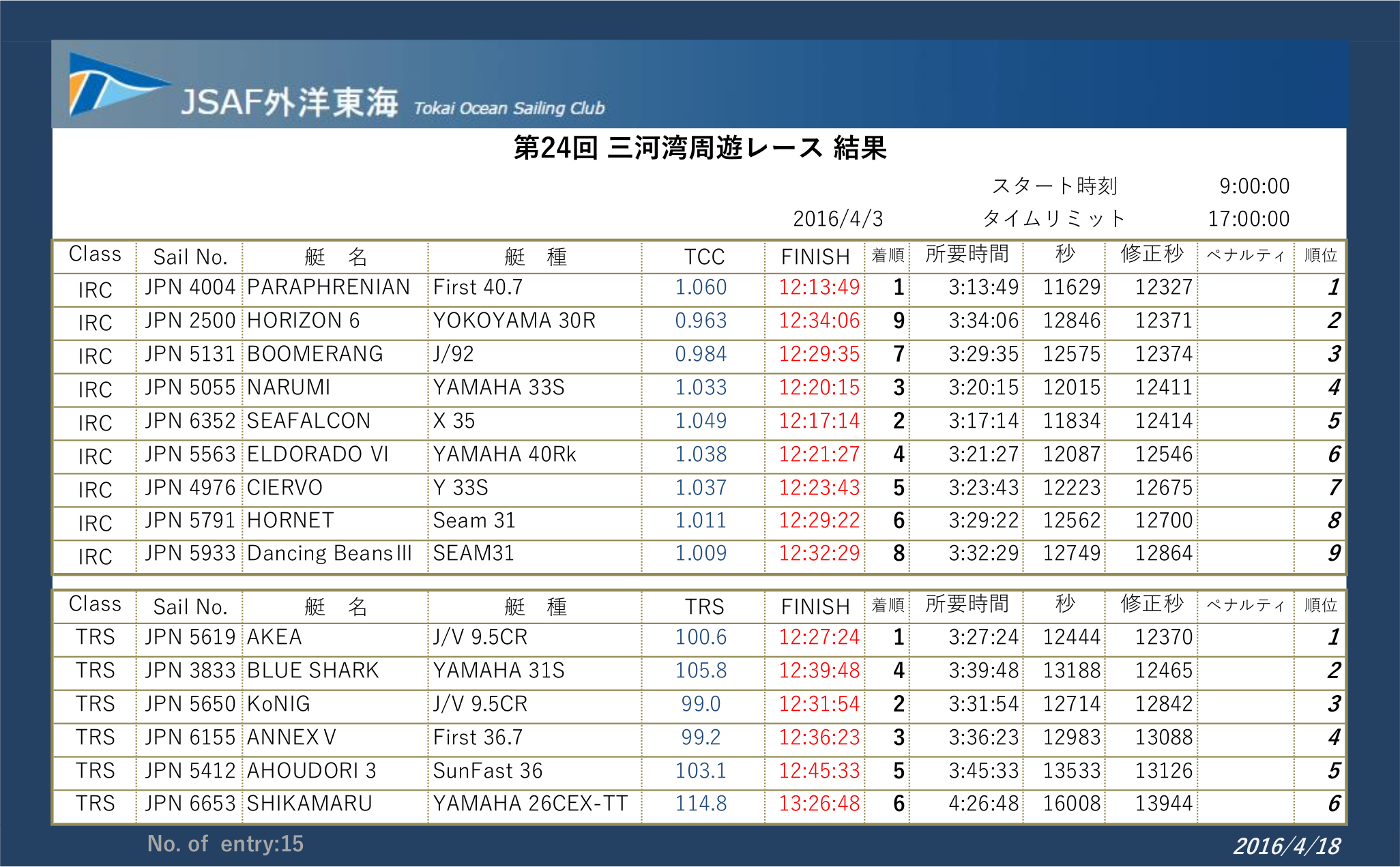
Task: Click the 'JSAF外洋東海' banner title
Action: (x=289, y=102)
